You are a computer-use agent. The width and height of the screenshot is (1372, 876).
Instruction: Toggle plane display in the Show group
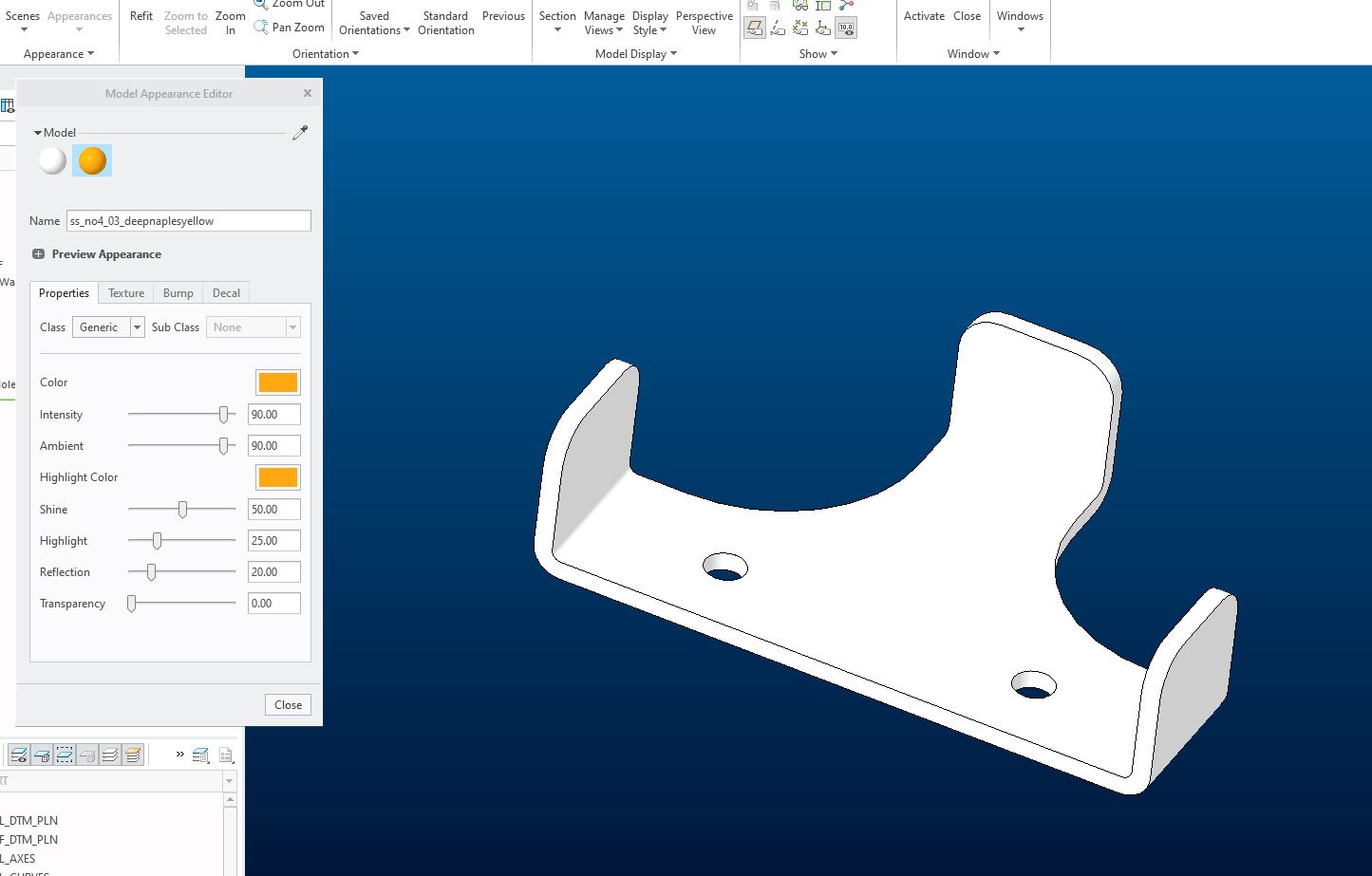coord(755,27)
